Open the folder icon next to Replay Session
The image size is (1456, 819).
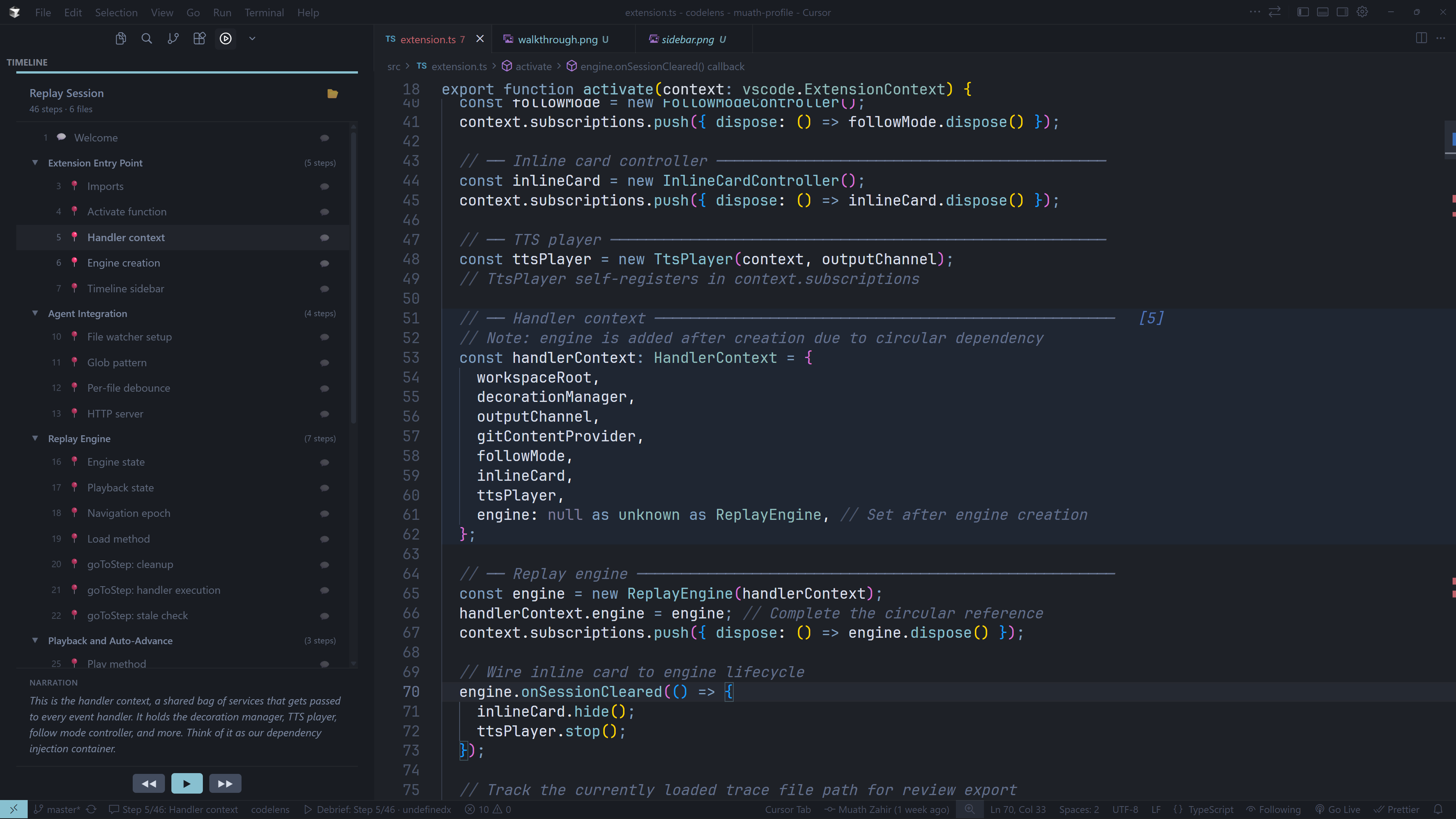[333, 94]
